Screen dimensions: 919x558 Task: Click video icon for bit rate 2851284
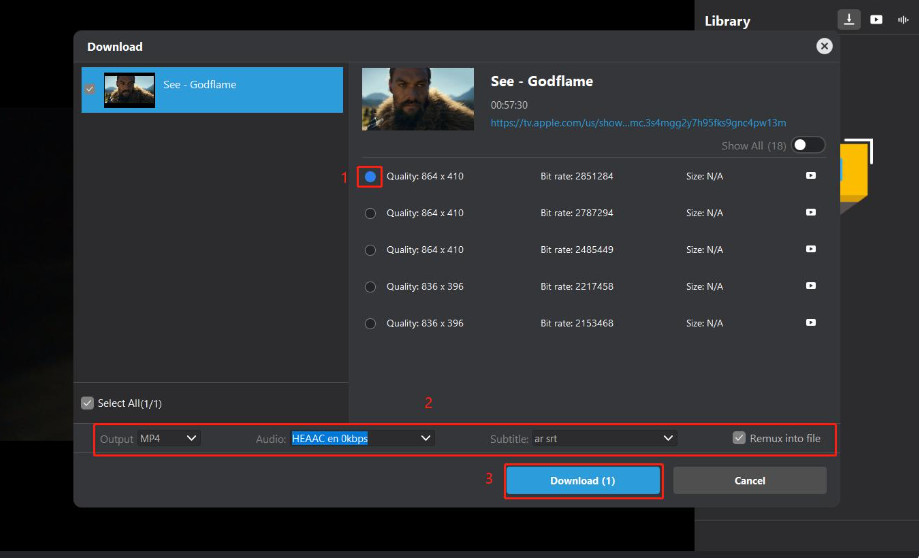coord(811,176)
